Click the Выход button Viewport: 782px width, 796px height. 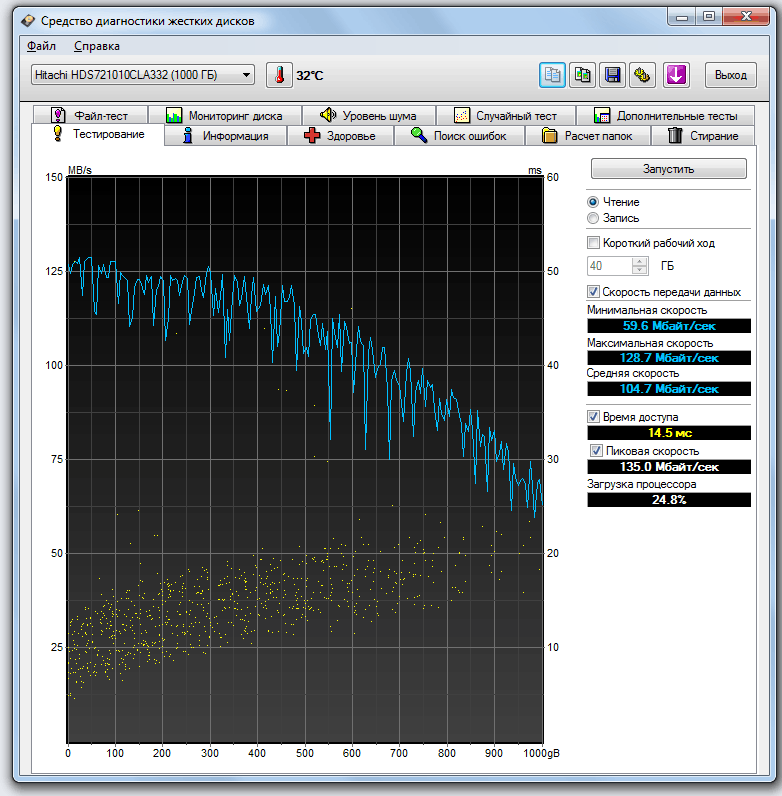[731, 75]
